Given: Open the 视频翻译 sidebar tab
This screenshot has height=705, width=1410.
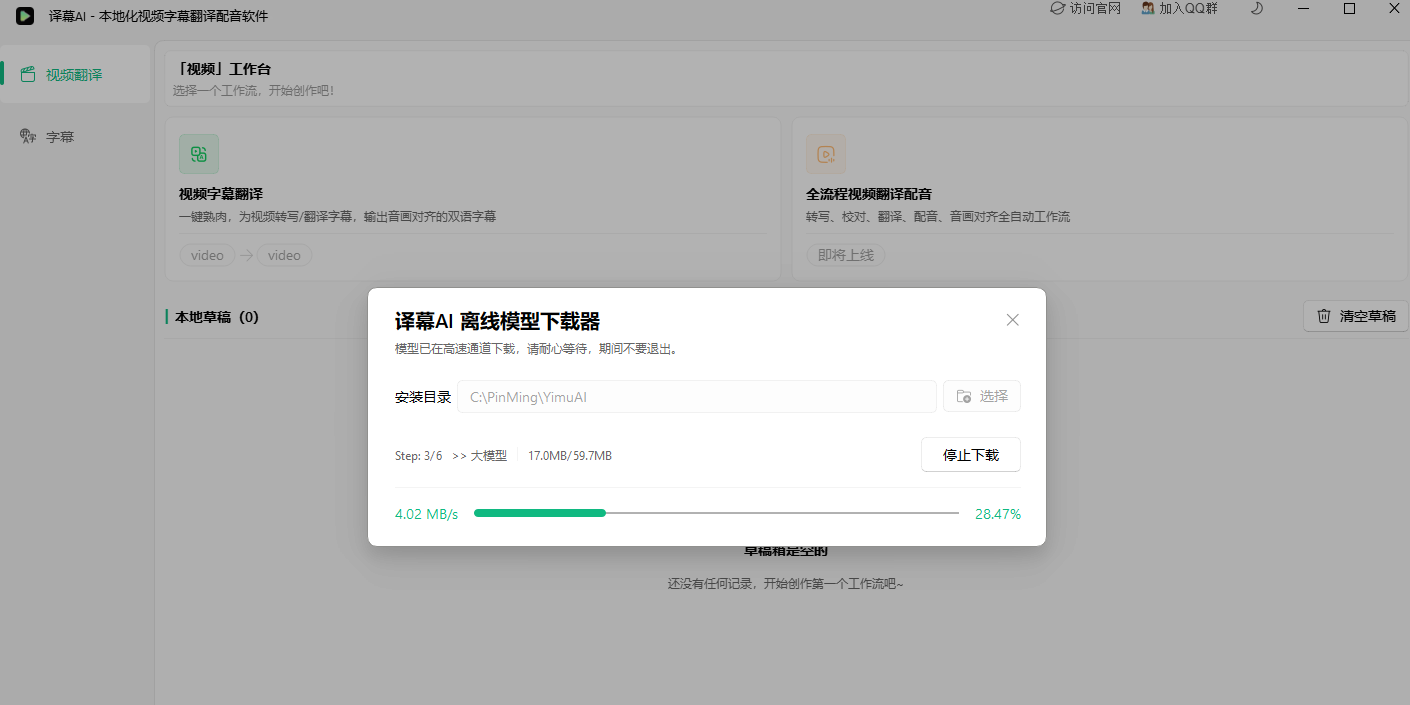Looking at the screenshot, I should pyautogui.click(x=75, y=74).
